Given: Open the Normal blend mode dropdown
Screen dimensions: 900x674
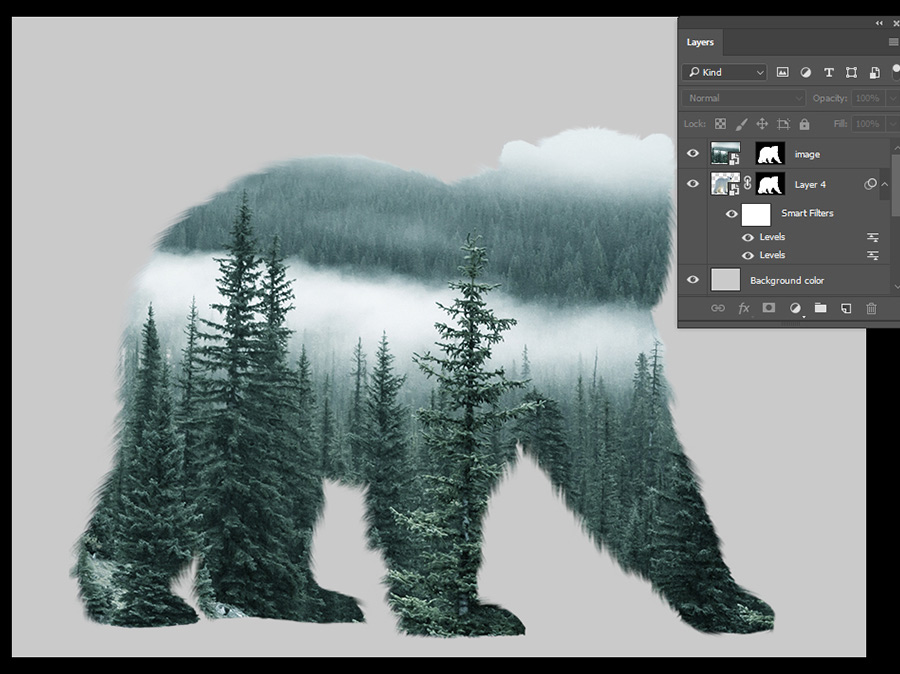Looking at the screenshot, I should [x=744, y=98].
